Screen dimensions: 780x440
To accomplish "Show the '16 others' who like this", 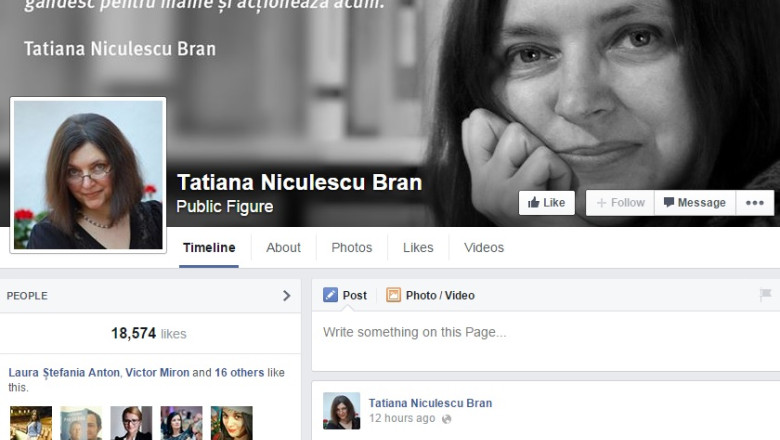I will (240, 372).
